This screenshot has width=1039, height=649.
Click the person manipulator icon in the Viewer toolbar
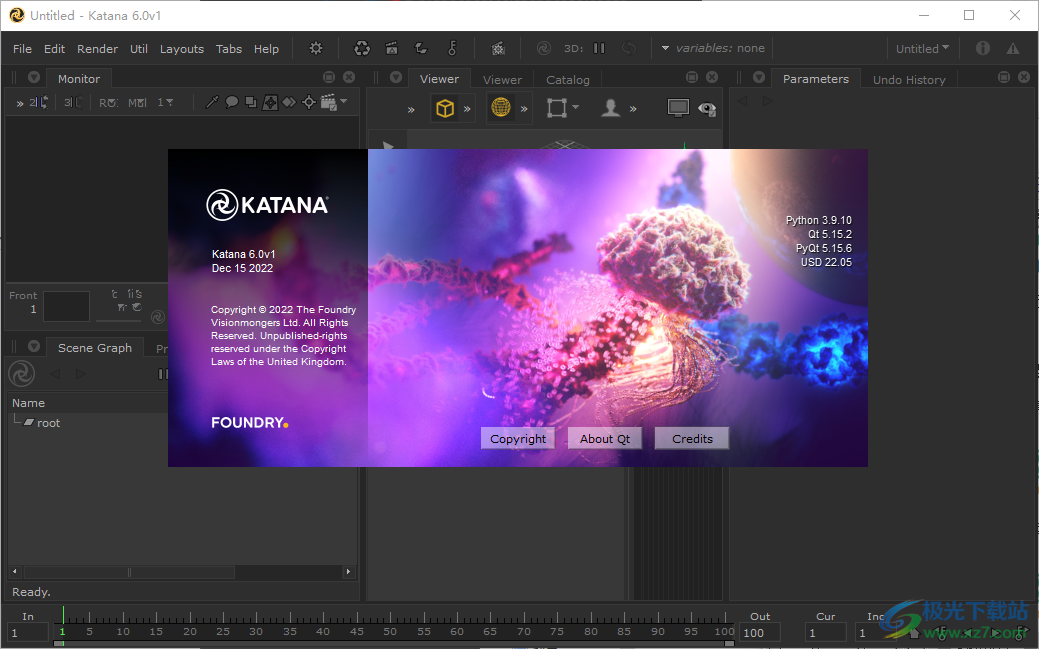pyautogui.click(x=611, y=108)
